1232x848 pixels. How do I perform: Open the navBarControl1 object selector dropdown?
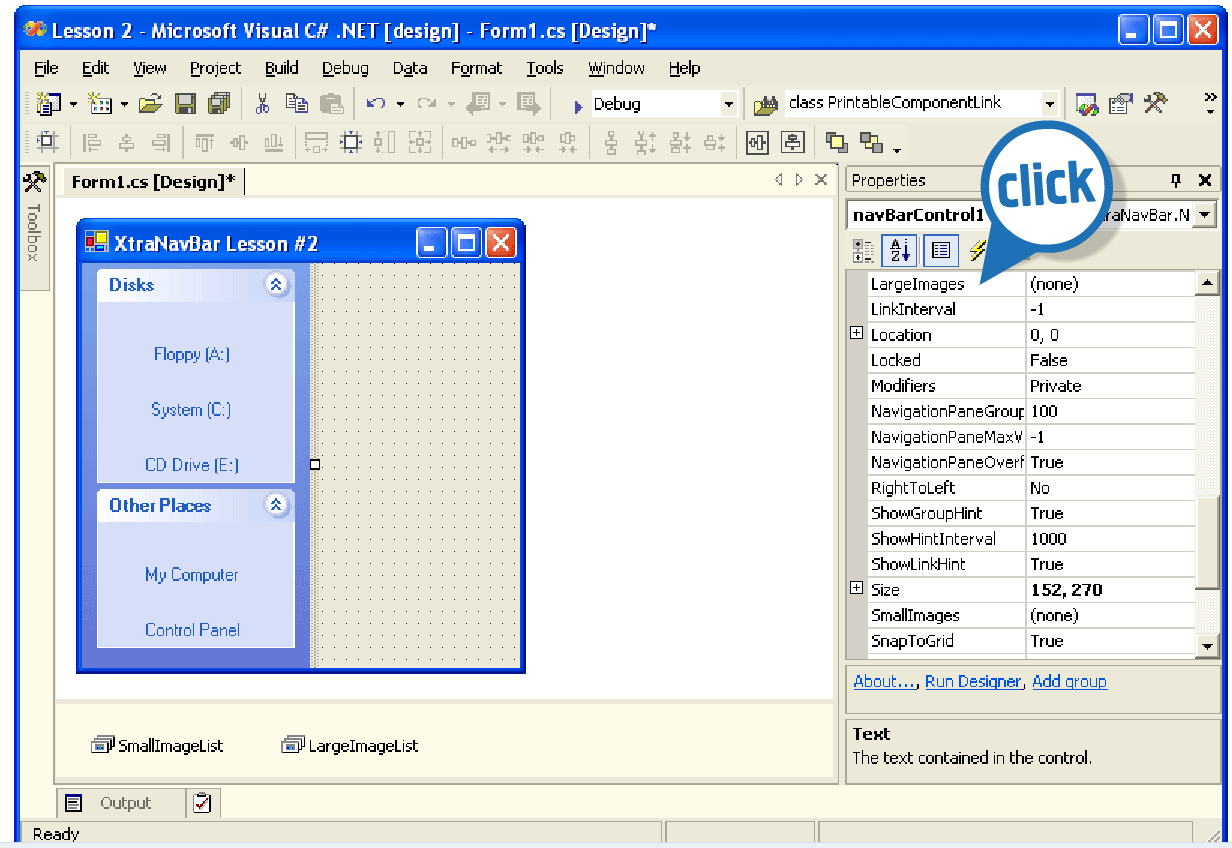1204,215
